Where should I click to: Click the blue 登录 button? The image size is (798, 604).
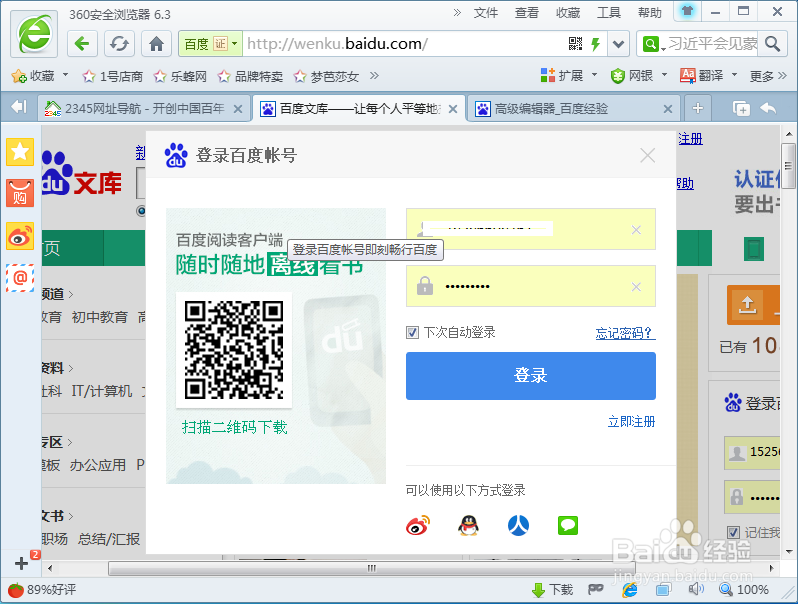(530, 376)
